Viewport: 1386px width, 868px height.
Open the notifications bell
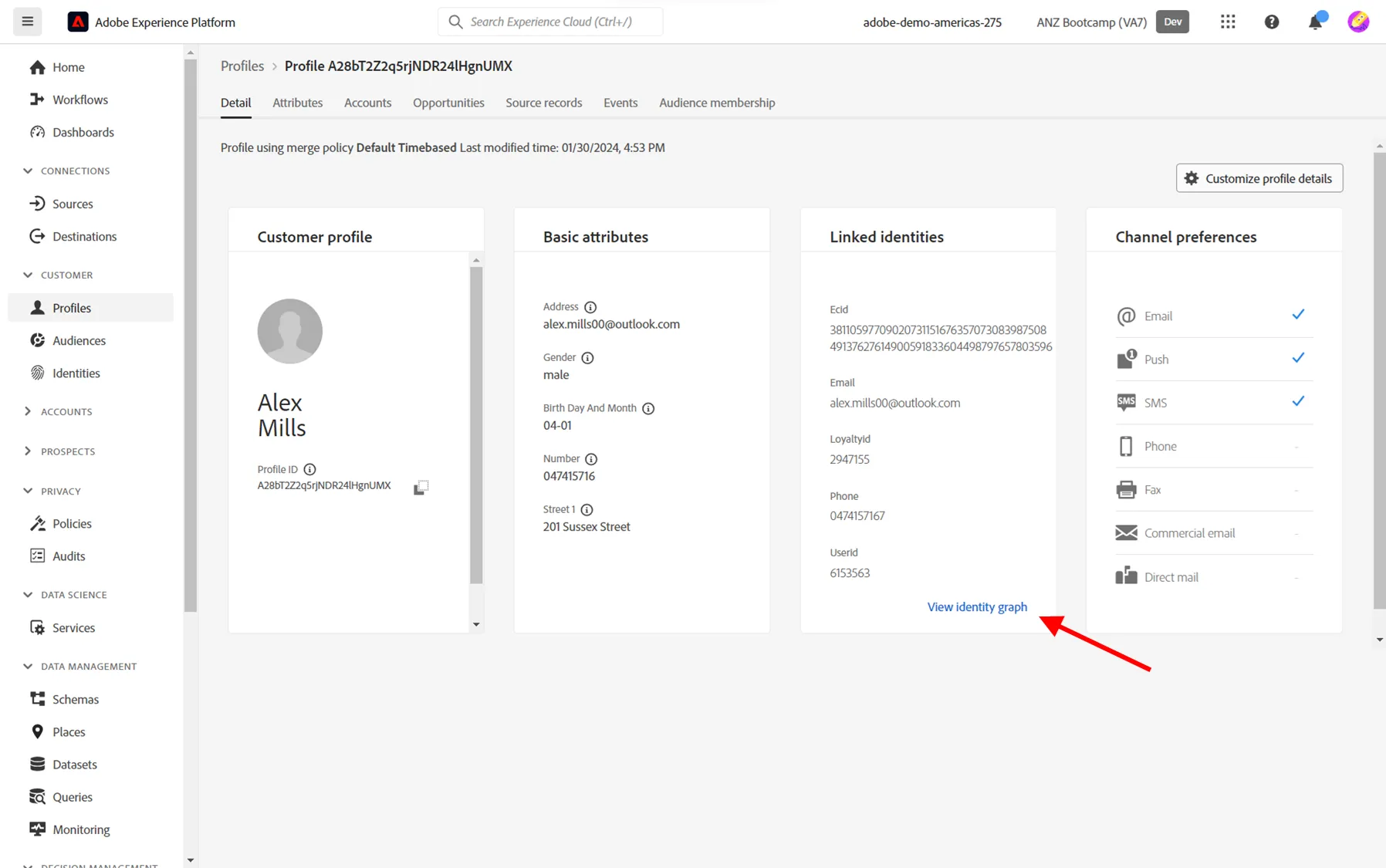click(1316, 22)
